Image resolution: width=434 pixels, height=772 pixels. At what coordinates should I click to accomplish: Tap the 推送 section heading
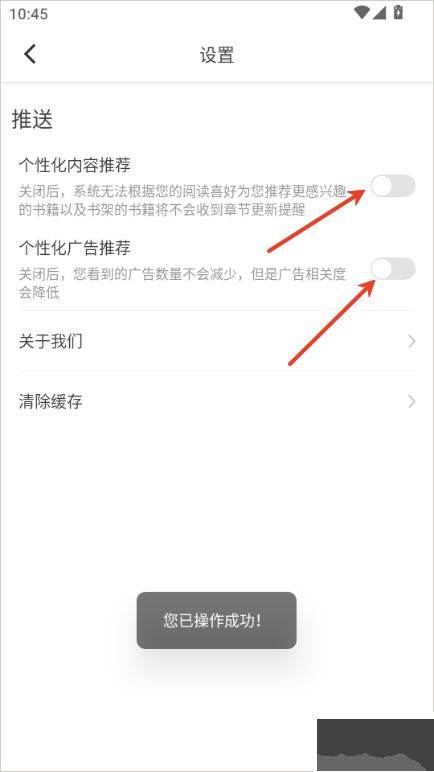pyautogui.click(x=32, y=120)
